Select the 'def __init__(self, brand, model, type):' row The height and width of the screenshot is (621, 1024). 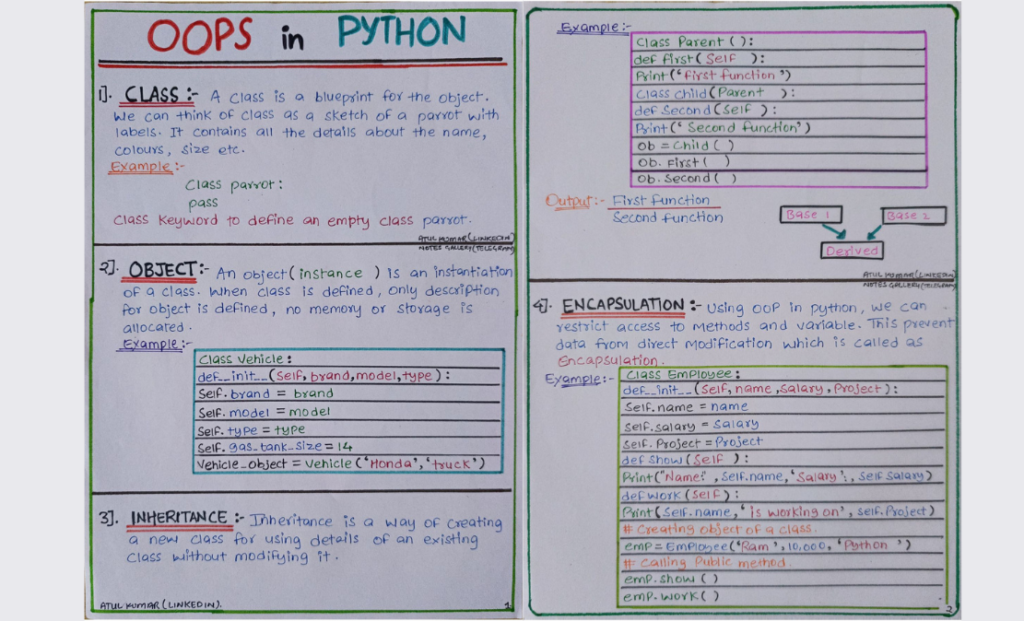coord(349,376)
